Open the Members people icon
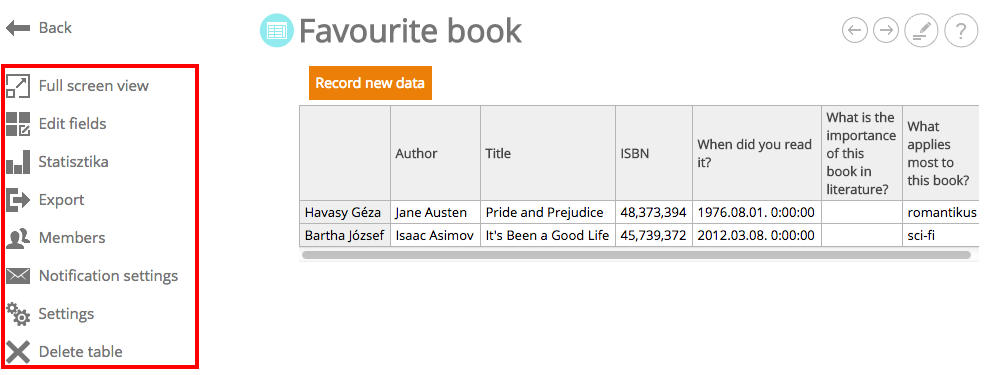The height and width of the screenshot is (375, 993). point(18,238)
